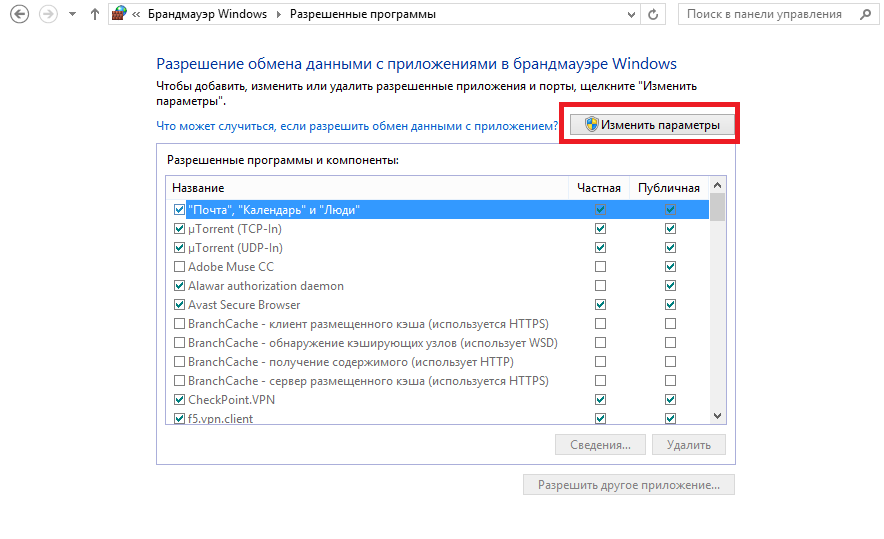Uncheck Avast Secure Browser entry

[x=179, y=304]
